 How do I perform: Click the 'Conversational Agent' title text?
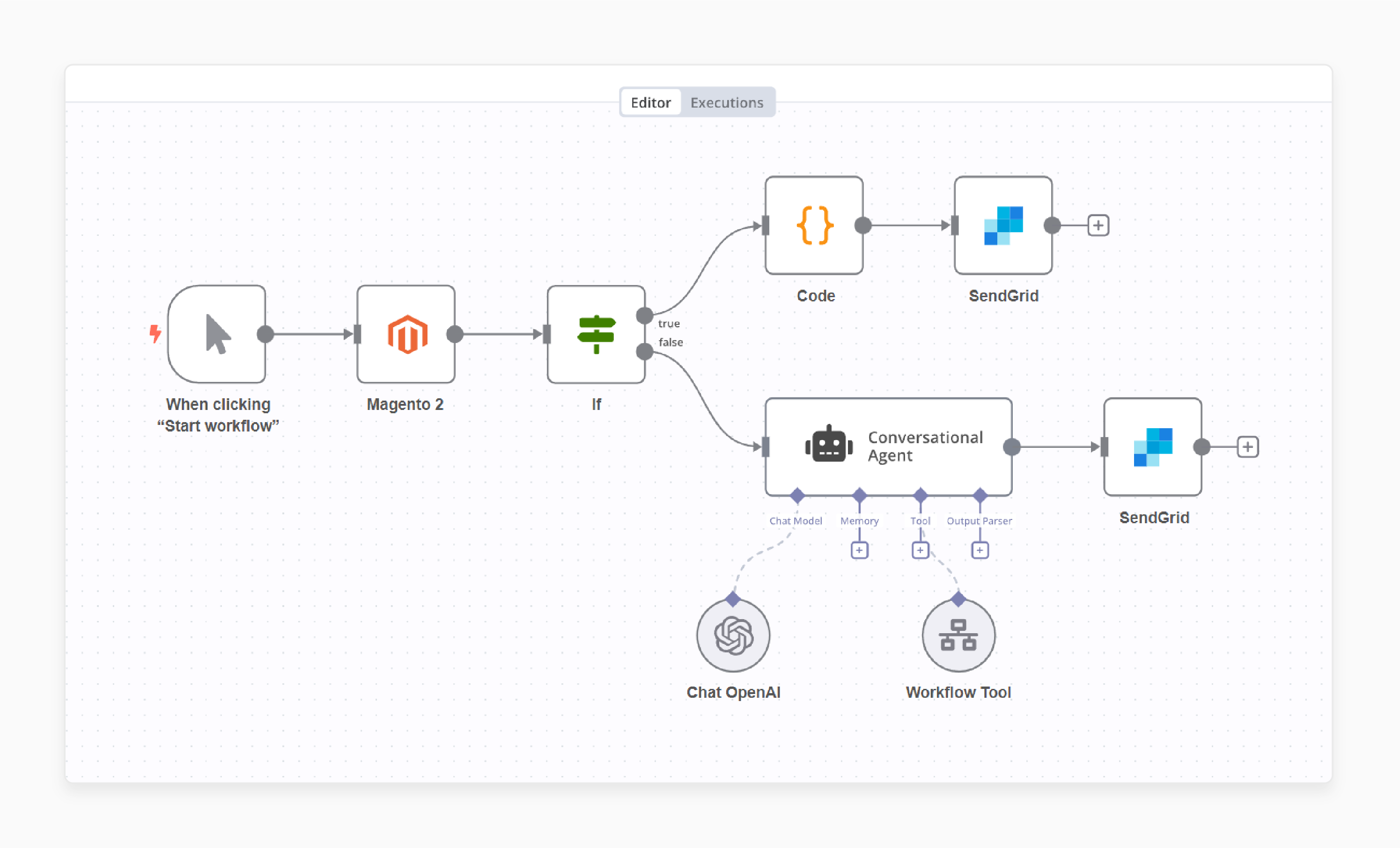[x=925, y=446]
